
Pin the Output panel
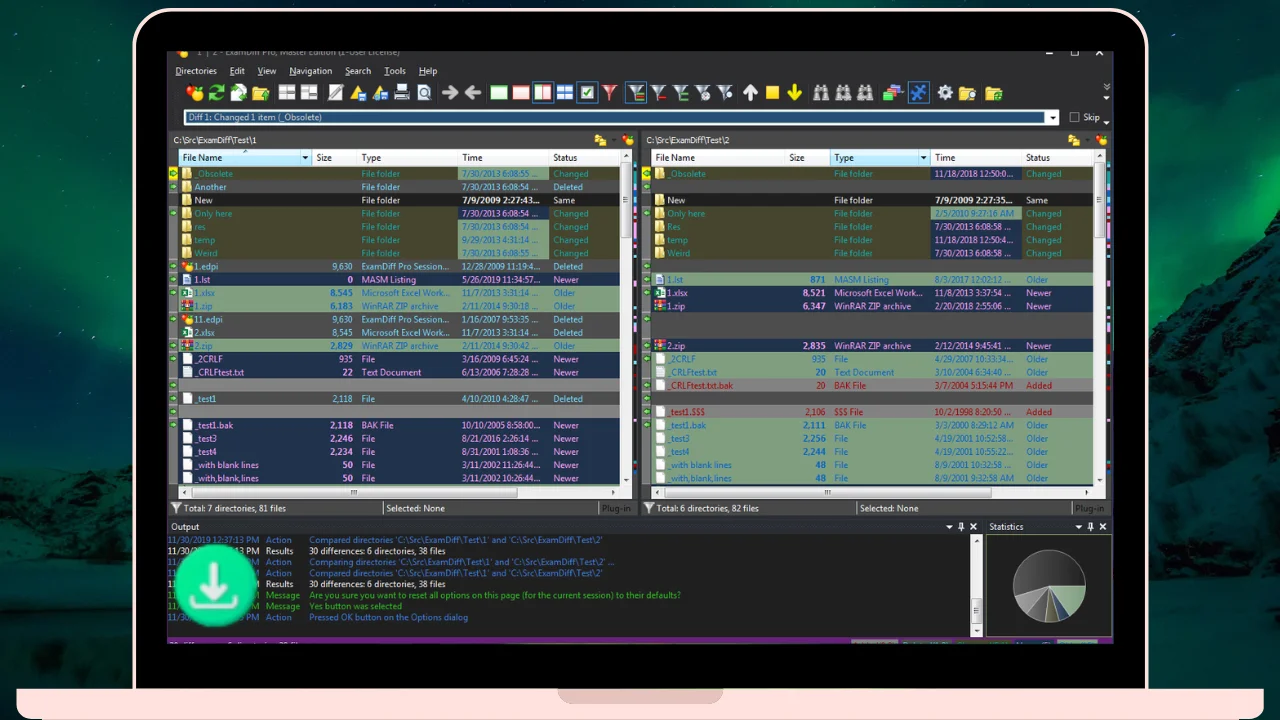[961, 527]
